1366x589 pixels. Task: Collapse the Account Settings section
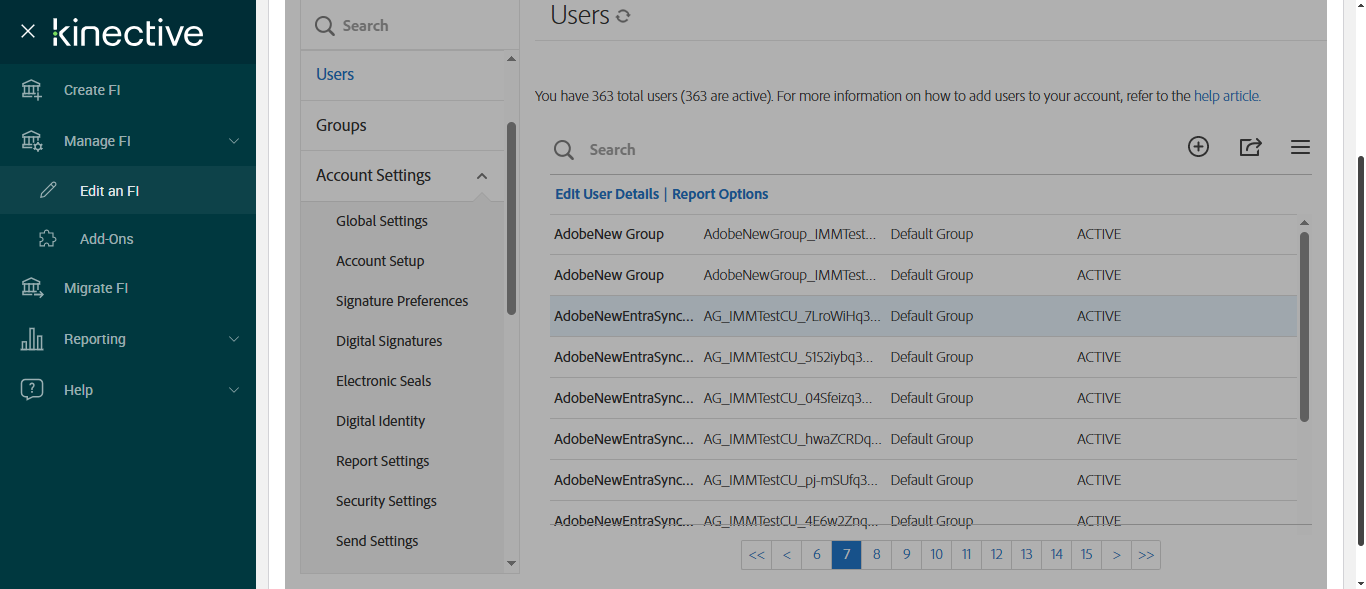pos(482,176)
